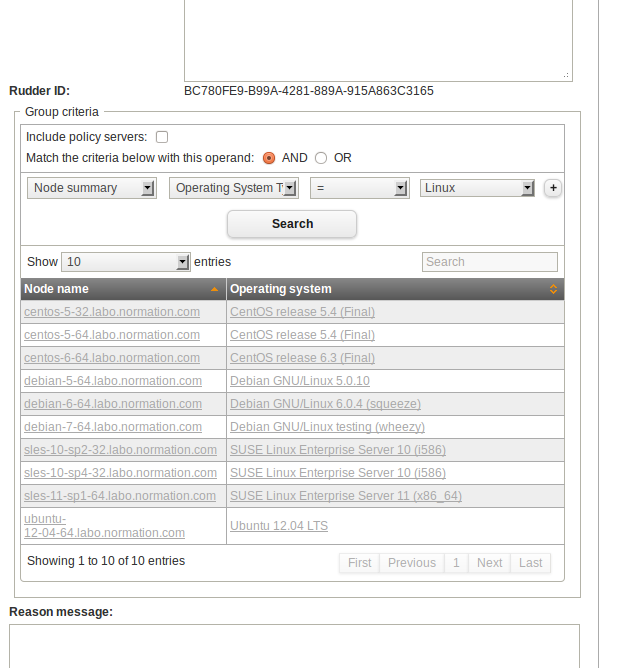Click the Rudder ID value text
621x668 pixels.
click(309, 91)
